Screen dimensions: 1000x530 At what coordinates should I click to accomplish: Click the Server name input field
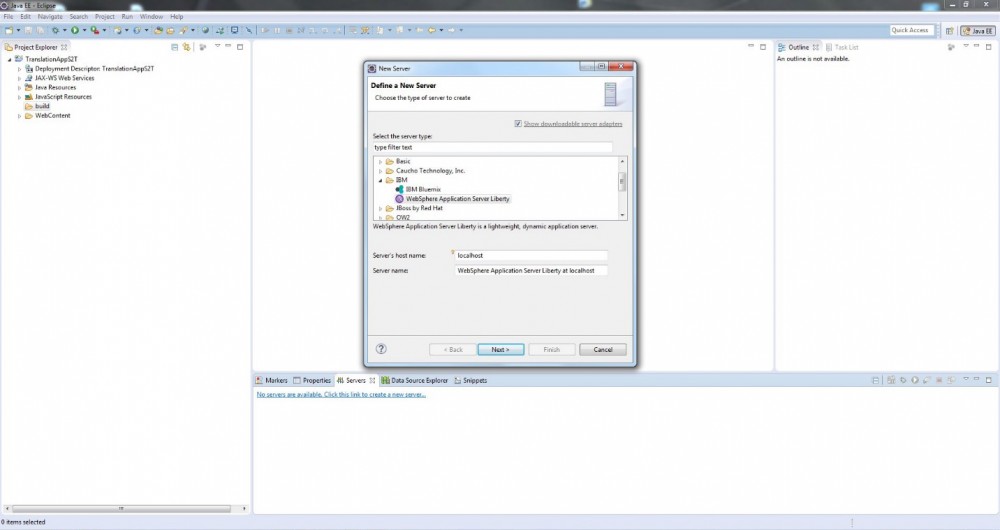[x=531, y=270]
